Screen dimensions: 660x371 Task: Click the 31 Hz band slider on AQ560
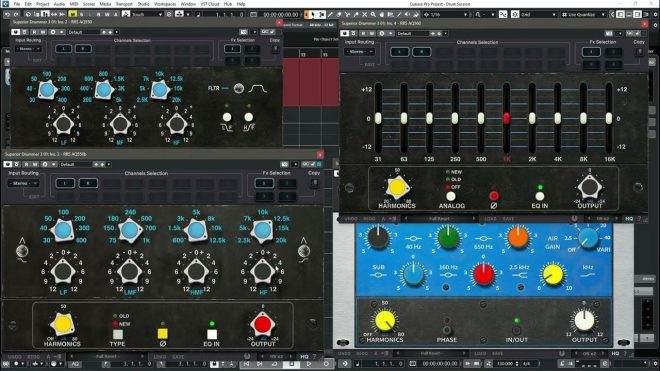(378, 118)
